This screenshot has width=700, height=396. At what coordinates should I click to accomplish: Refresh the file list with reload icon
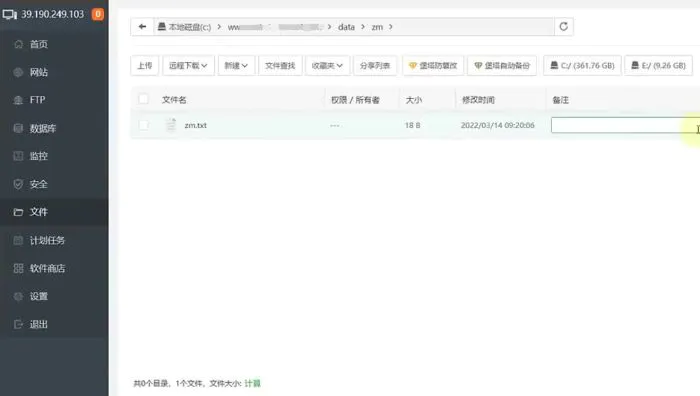tap(563, 27)
